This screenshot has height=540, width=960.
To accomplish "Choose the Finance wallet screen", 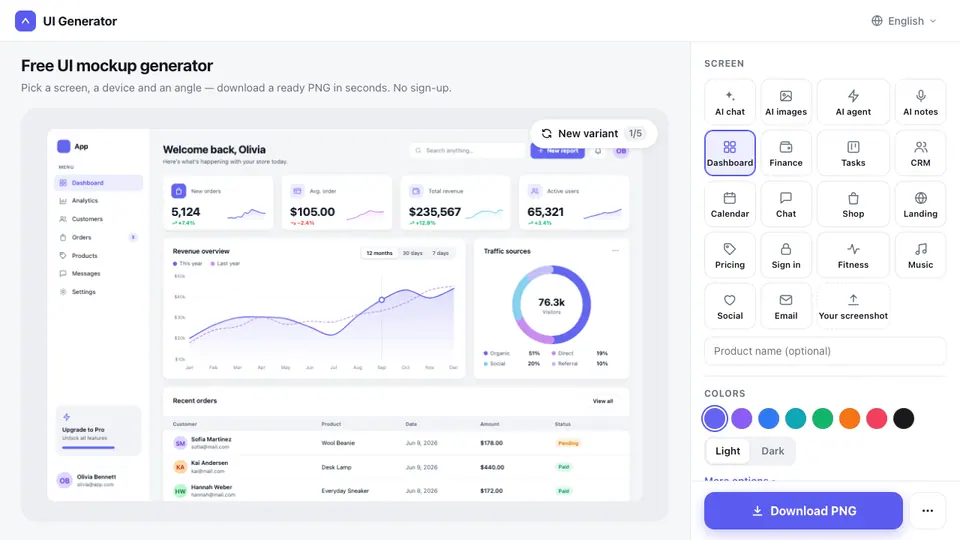I will coord(786,153).
